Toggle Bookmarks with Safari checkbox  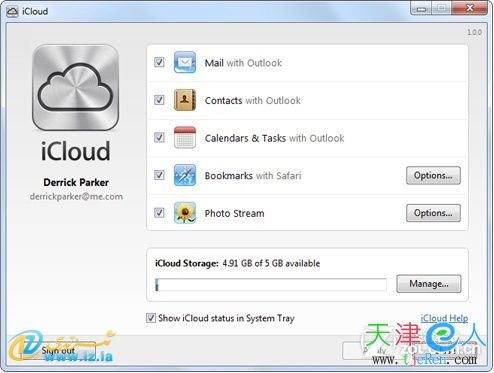tap(159, 175)
